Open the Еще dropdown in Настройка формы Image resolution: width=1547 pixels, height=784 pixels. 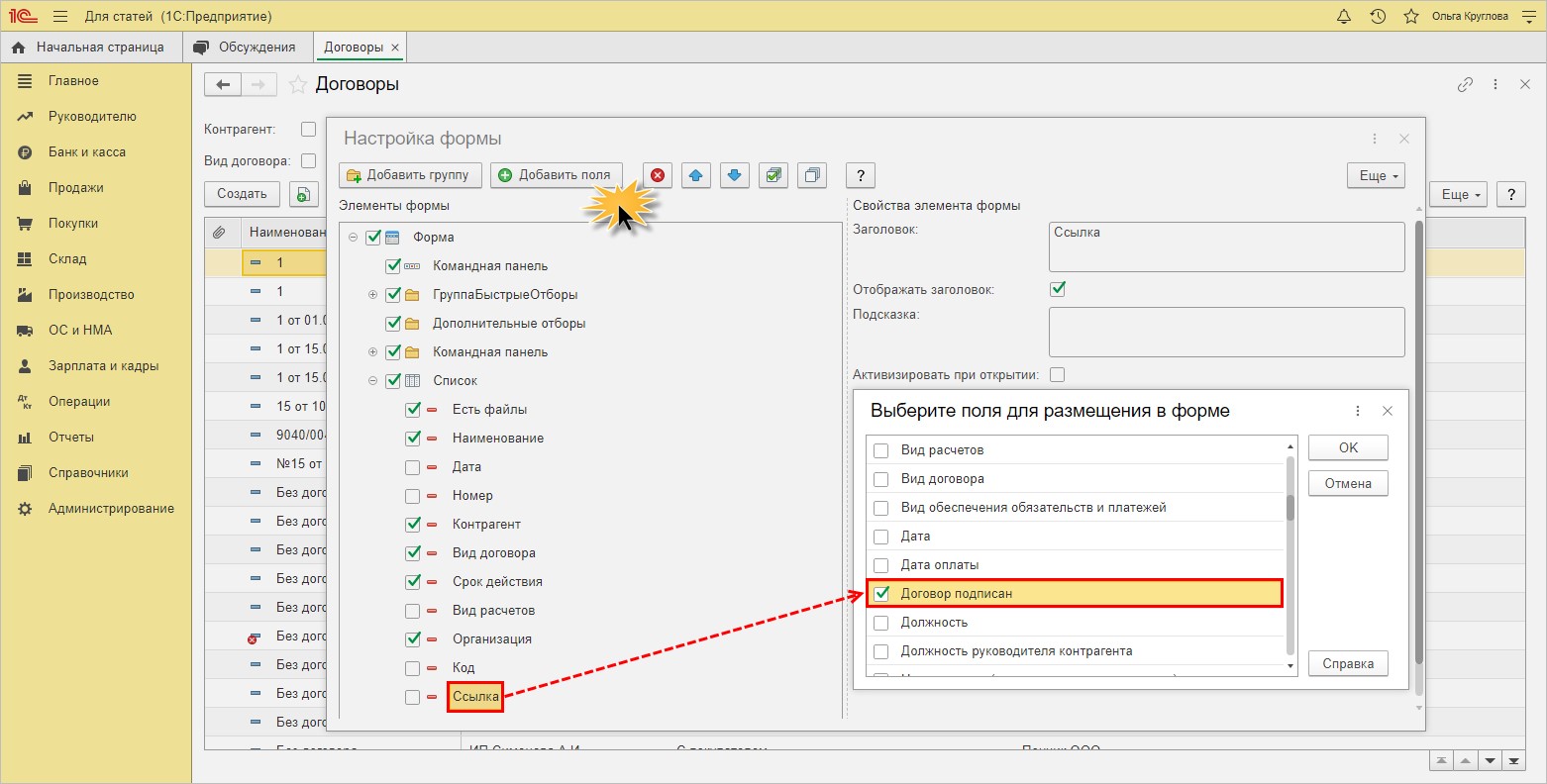(1376, 175)
